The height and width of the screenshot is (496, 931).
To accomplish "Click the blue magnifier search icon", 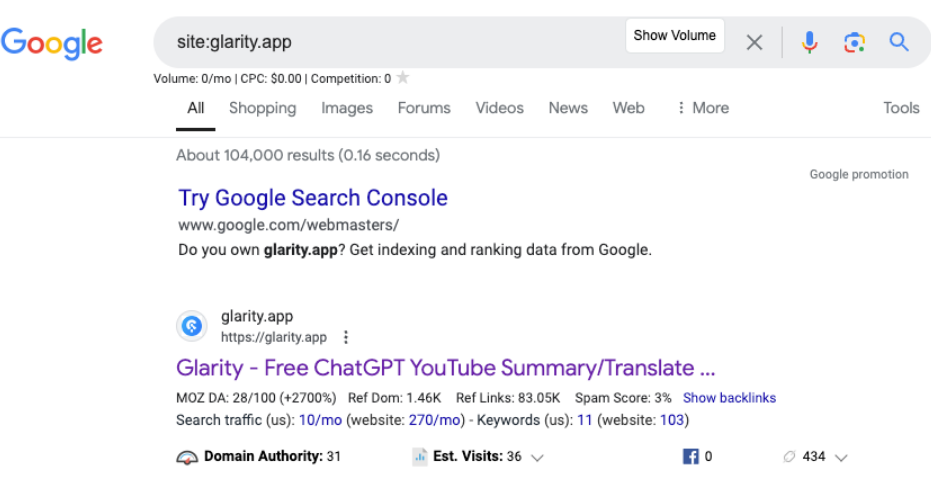I will [x=899, y=42].
